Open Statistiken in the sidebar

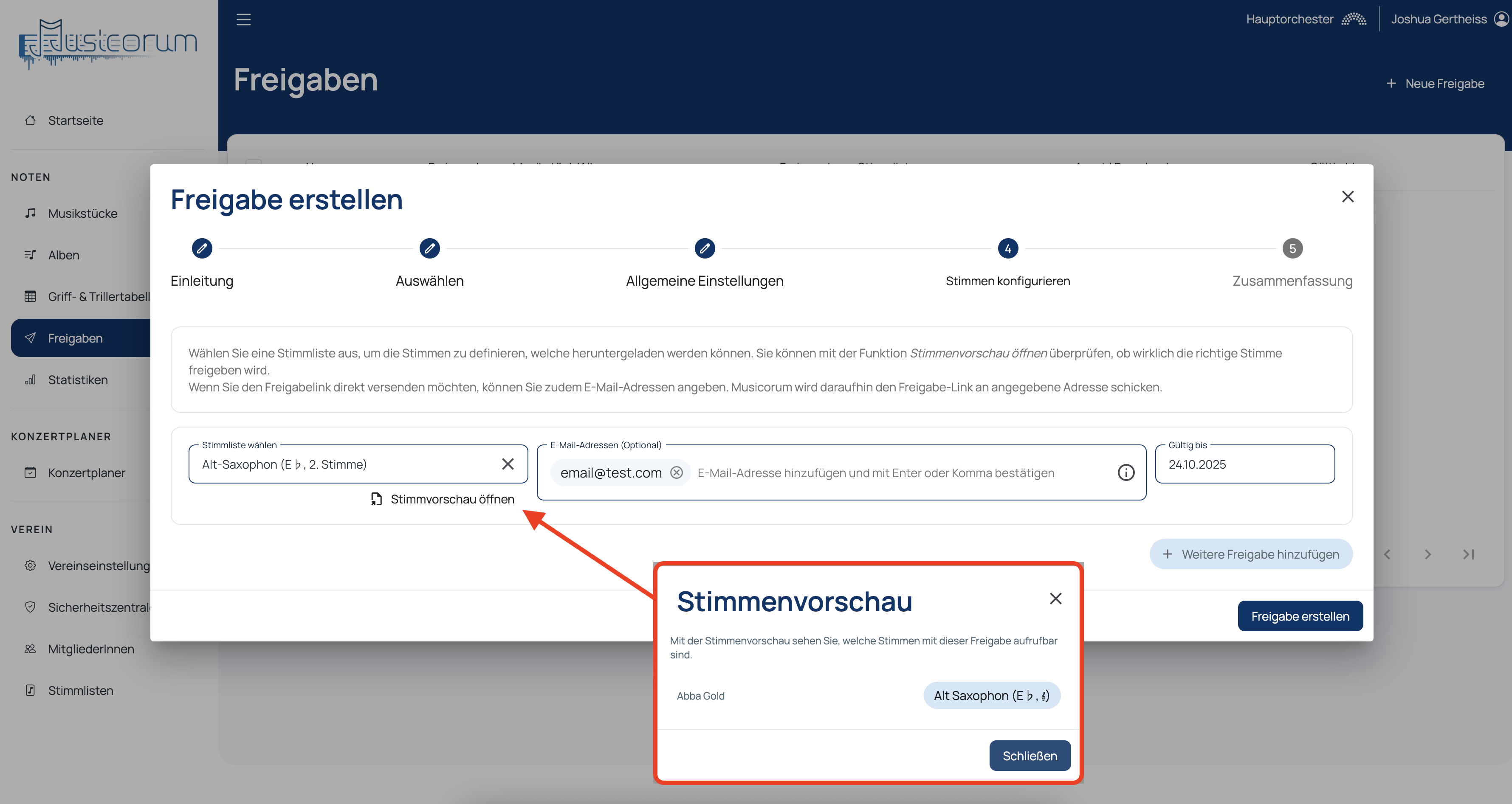tap(77, 380)
